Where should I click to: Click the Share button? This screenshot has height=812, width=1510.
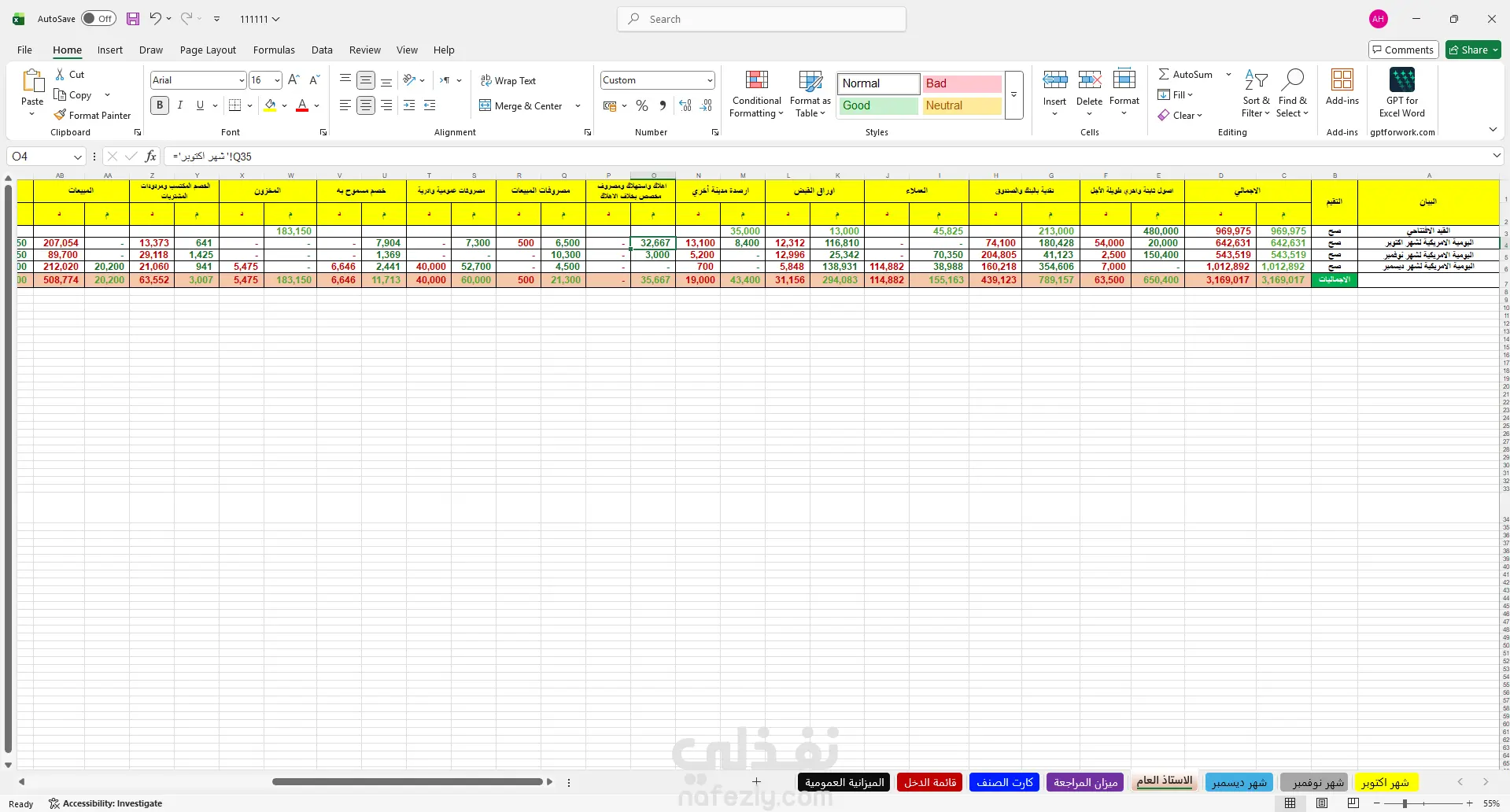tap(1473, 50)
